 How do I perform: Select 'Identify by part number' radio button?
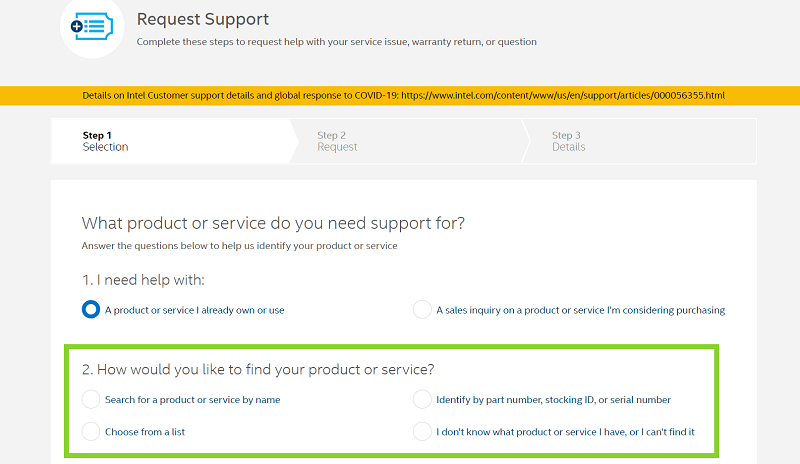point(422,400)
